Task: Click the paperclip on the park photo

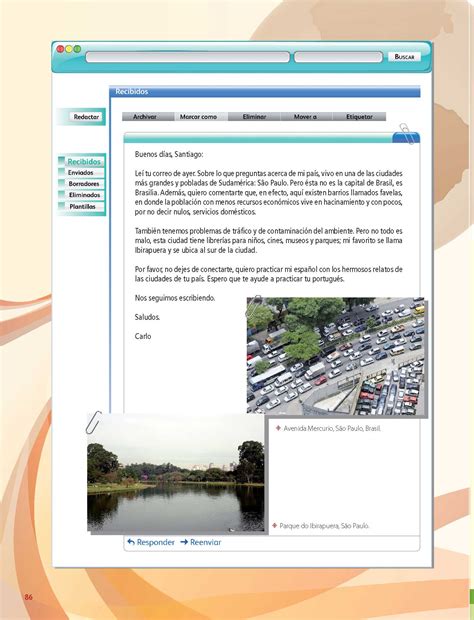Action: pyautogui.click(x=94, y=422)
